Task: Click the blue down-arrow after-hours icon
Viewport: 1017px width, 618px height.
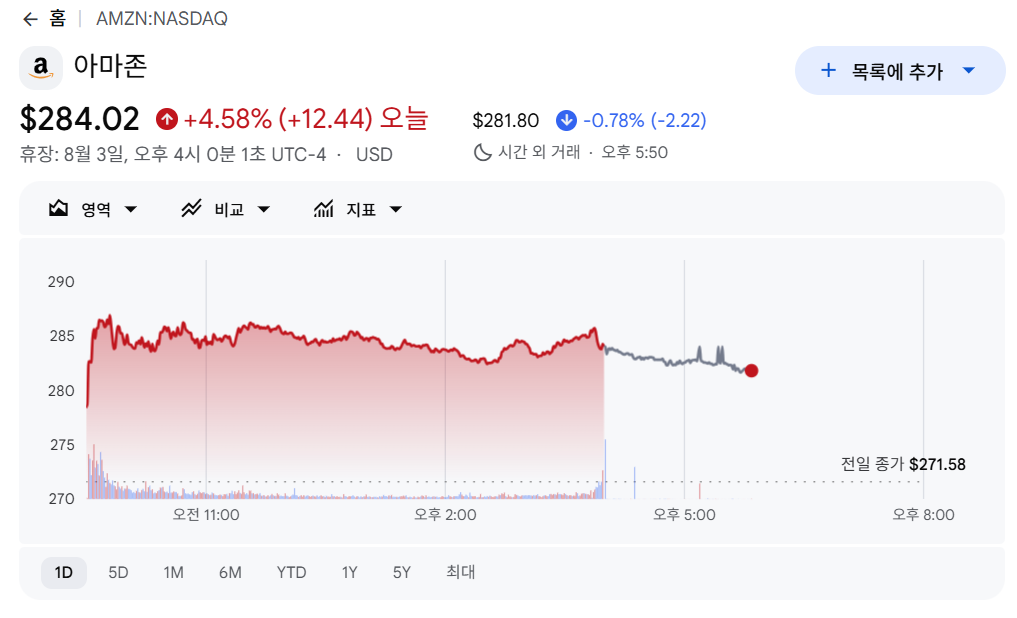Action: [x=566, y=121]
